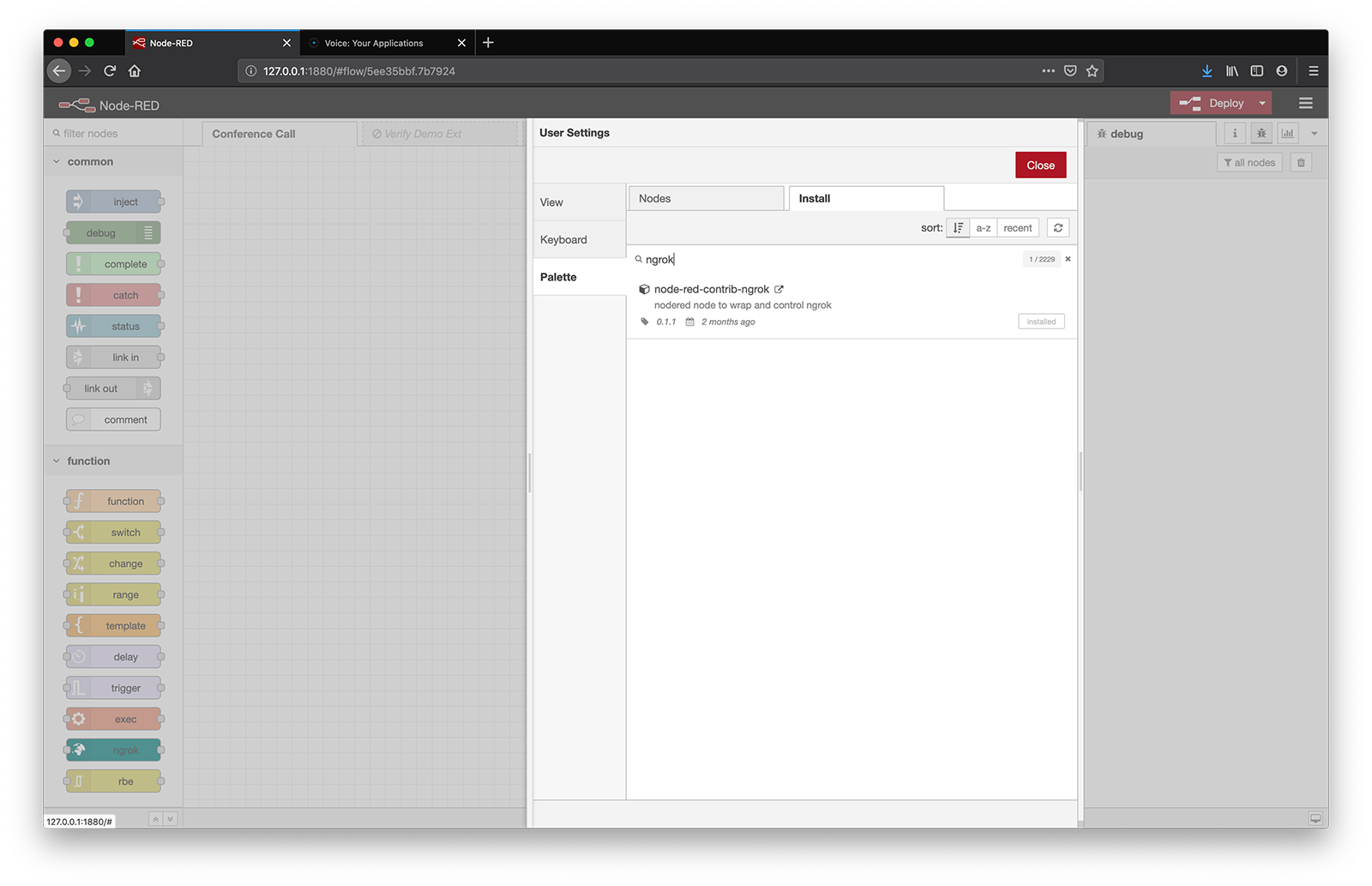Open the Firefox hamburger menu

coord(1313,71)
